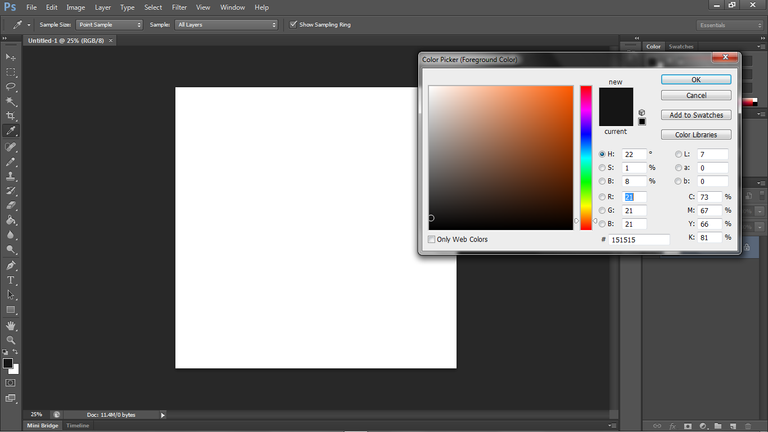The width and height of the screenshot is (768, 432).
Task: Select the History Brush tool
Action: click(x=10, y=191)
